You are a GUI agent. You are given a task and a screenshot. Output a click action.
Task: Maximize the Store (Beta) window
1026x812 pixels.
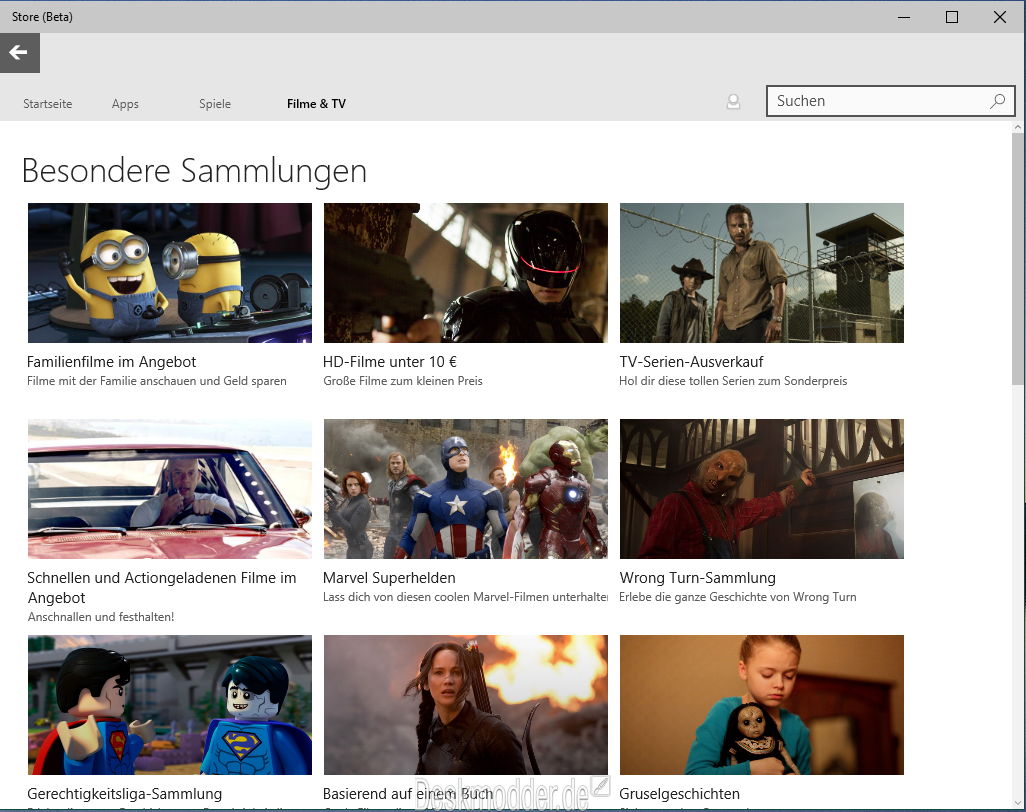click(x=952, y=17)
